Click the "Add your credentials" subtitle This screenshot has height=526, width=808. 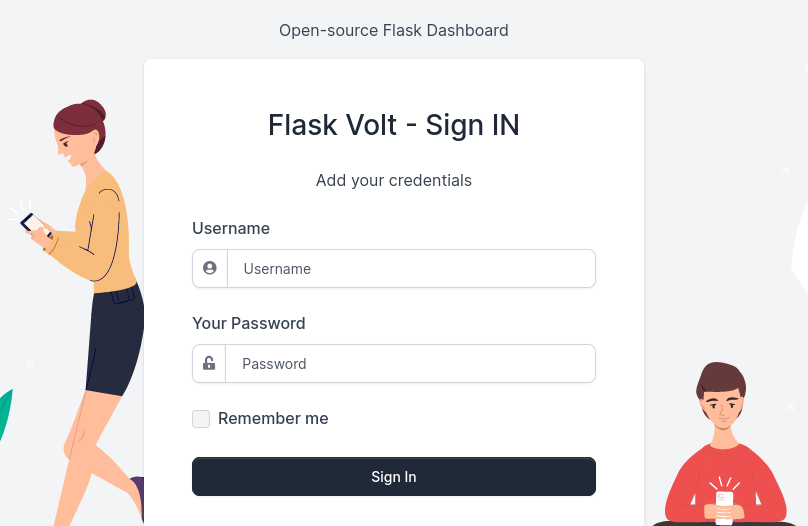[394, 180]
